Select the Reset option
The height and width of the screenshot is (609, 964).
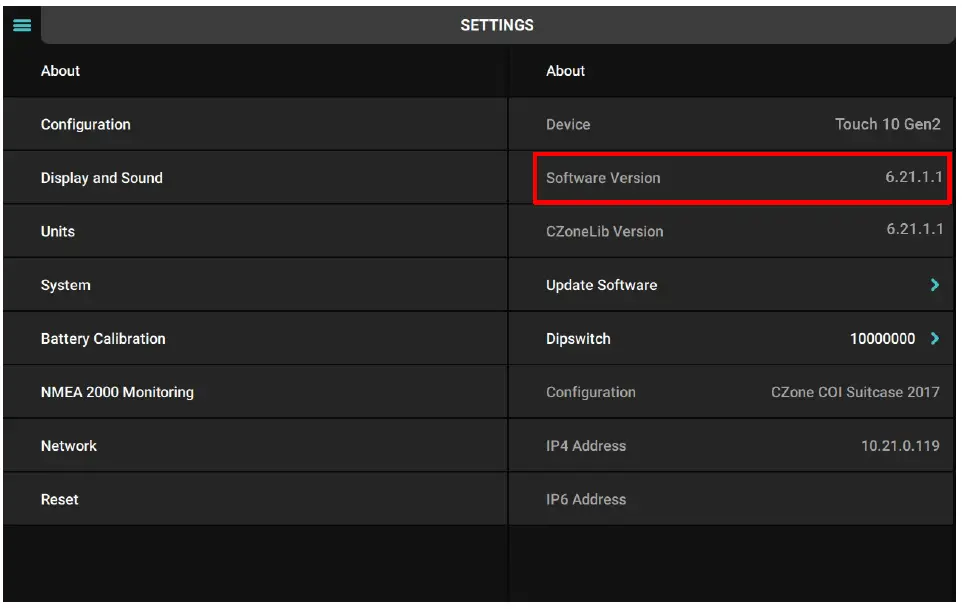[x=255, y=499]
